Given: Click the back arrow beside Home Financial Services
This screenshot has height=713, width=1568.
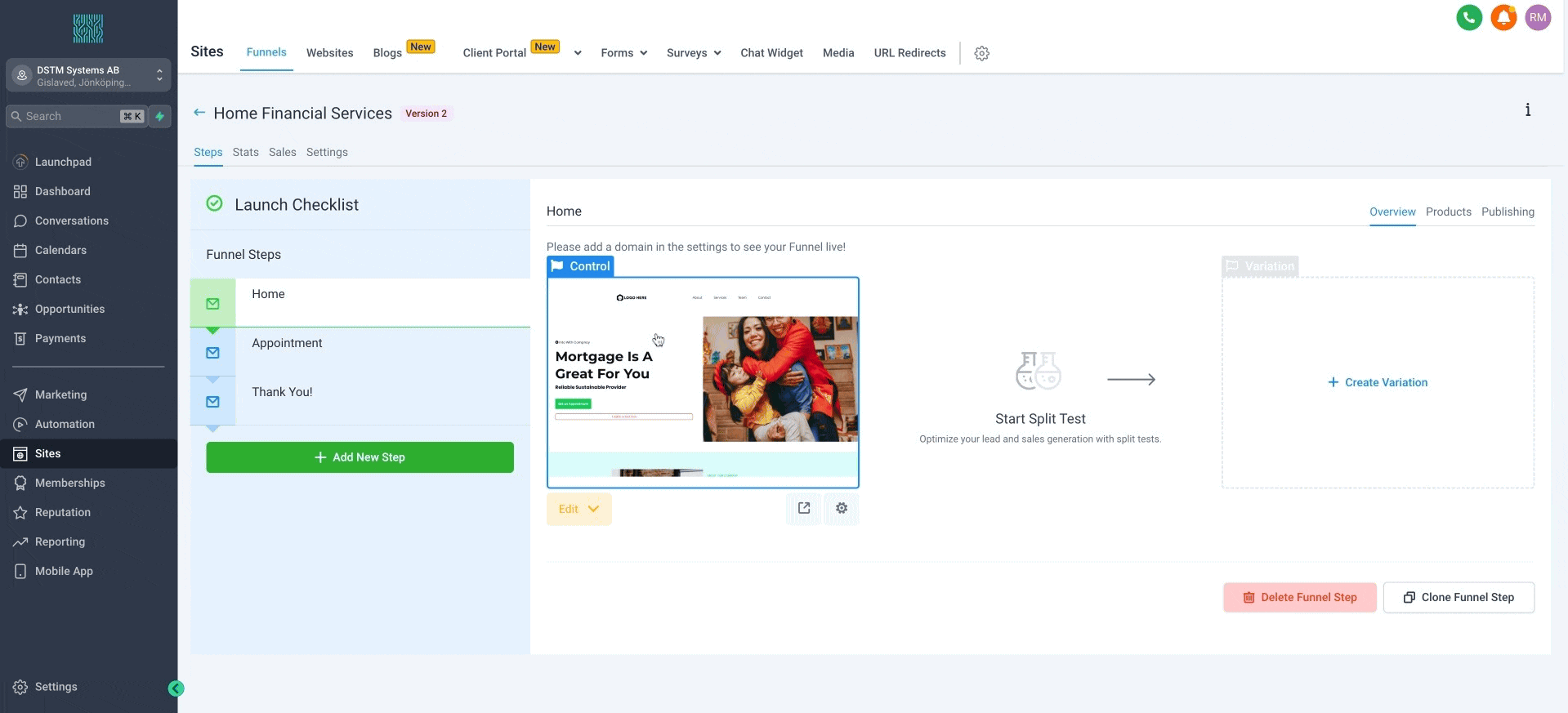Looking at the screenshot, I should tap(199, 113).
